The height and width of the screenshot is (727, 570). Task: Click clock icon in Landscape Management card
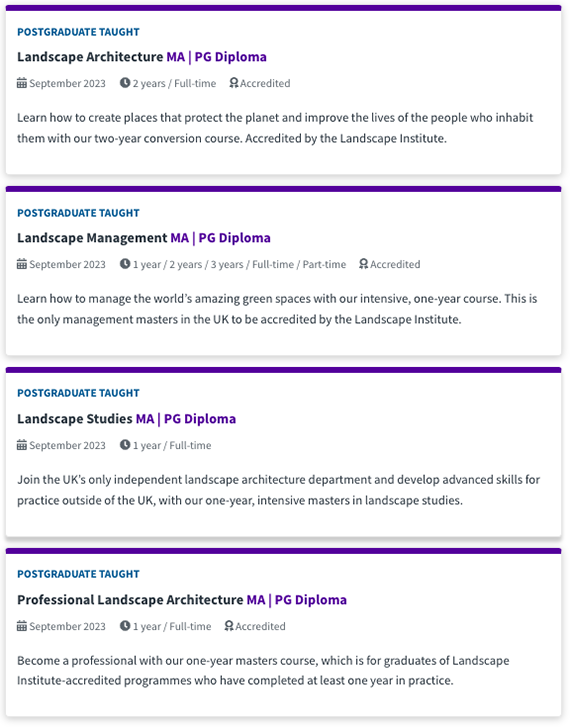click(x=125, y=264)
